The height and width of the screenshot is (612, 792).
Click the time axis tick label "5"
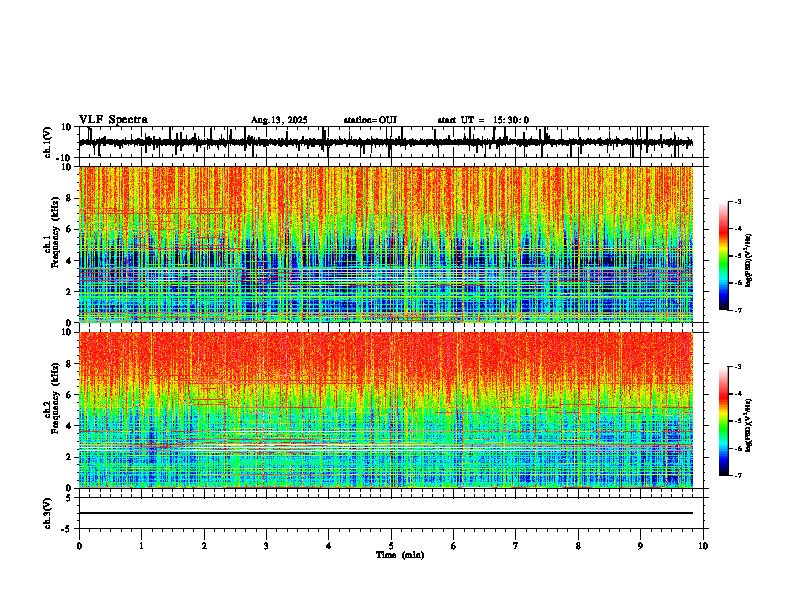(391, 546)
